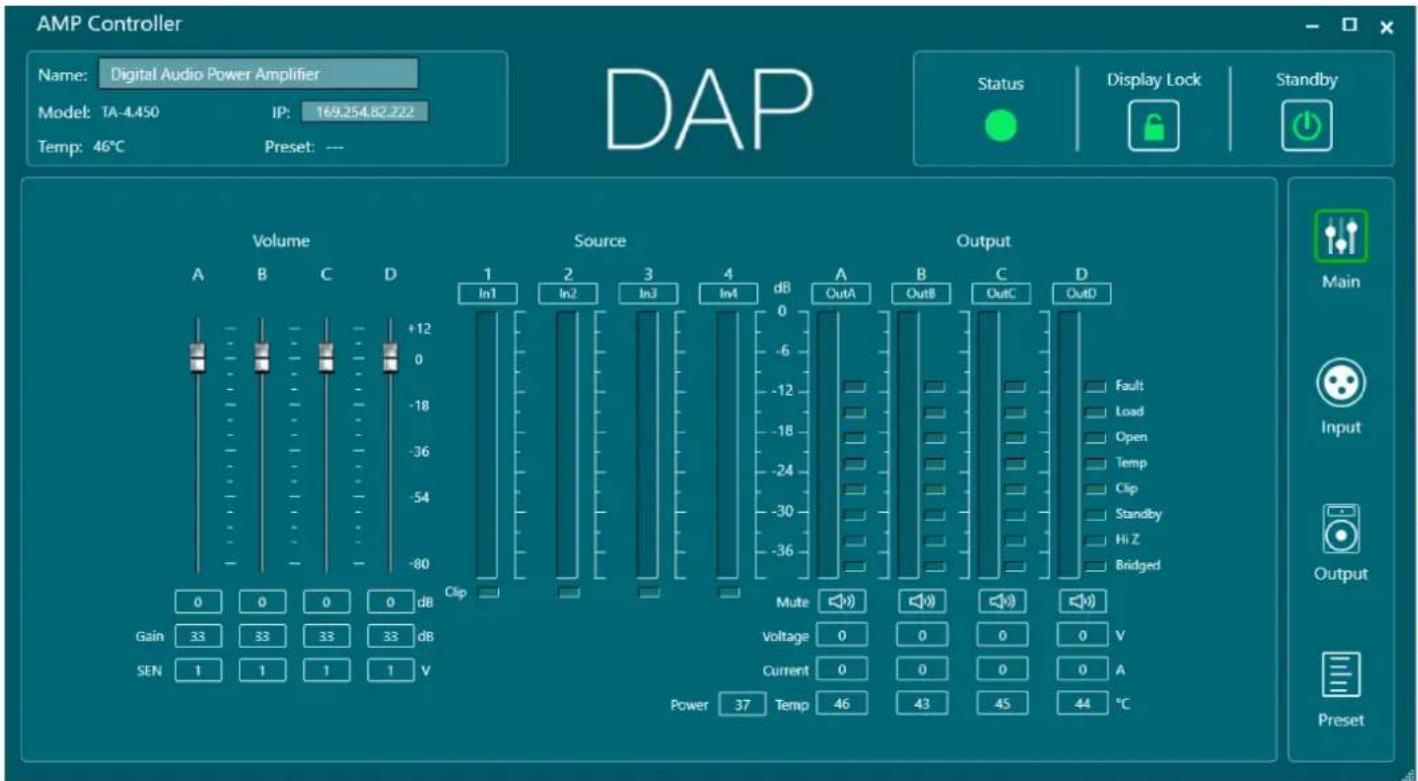This screenshot has width=1418, height=781.
Task: Click channel C volume dB value box
Action: point(326,603)
